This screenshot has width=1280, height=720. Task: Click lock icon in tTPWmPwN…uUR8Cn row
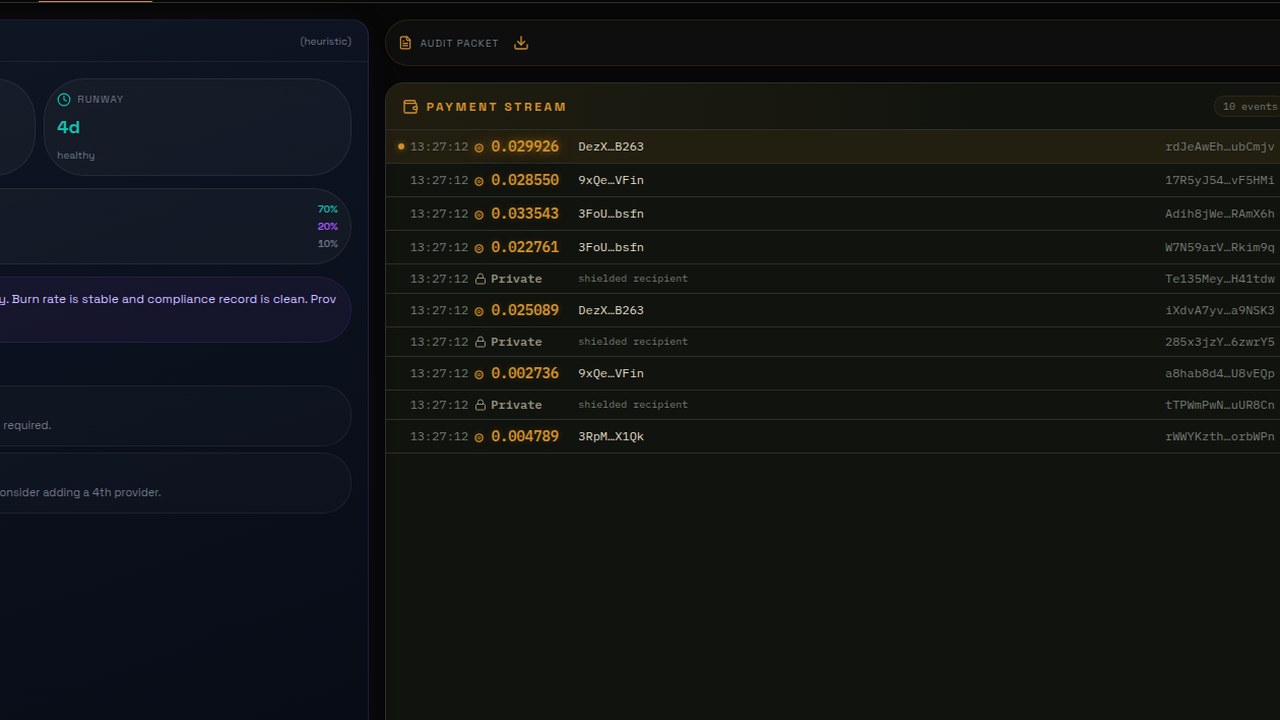click(480, 405)
